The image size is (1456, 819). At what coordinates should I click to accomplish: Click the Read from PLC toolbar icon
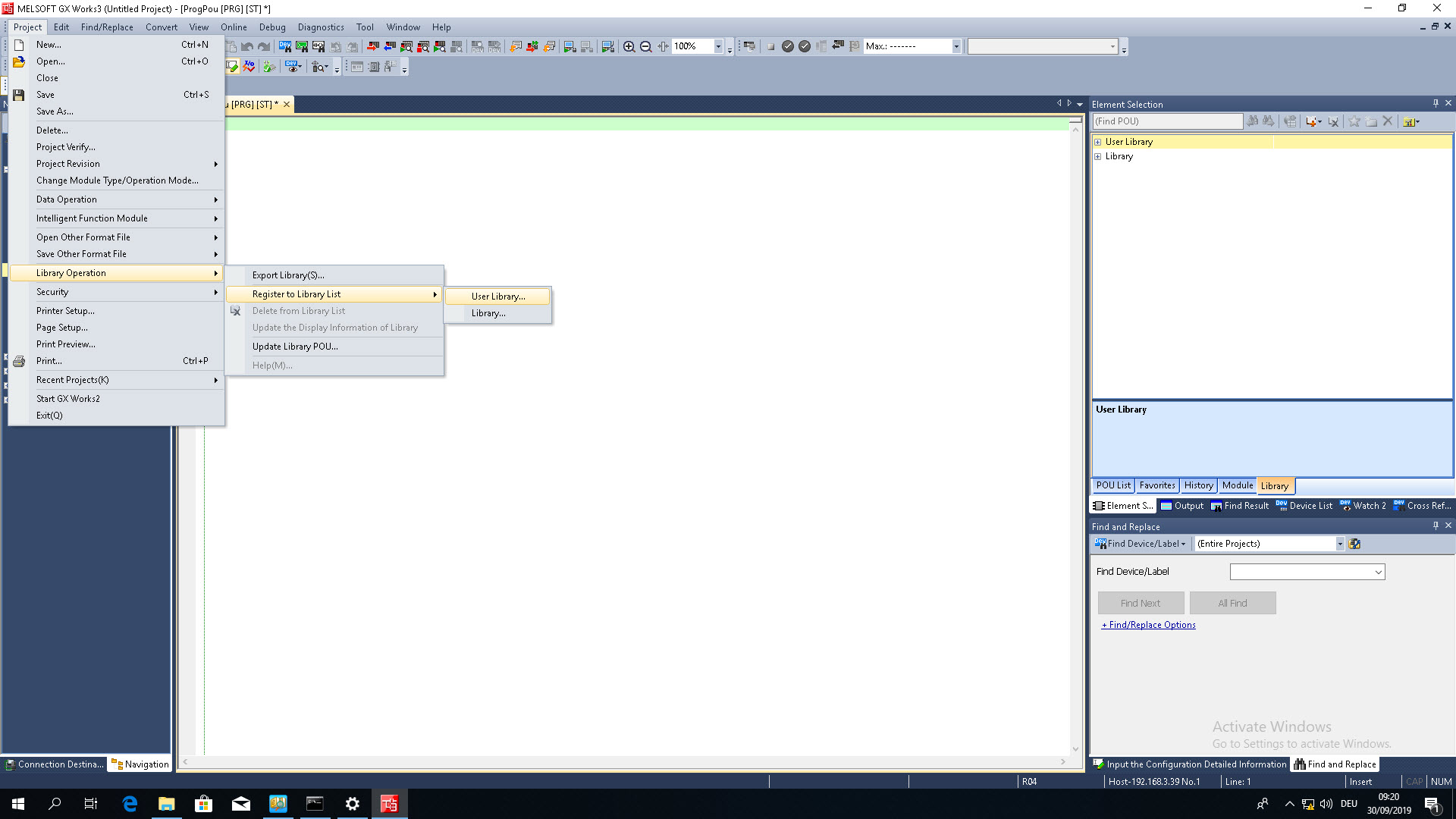pyautogui.click(x=389, y=47)
